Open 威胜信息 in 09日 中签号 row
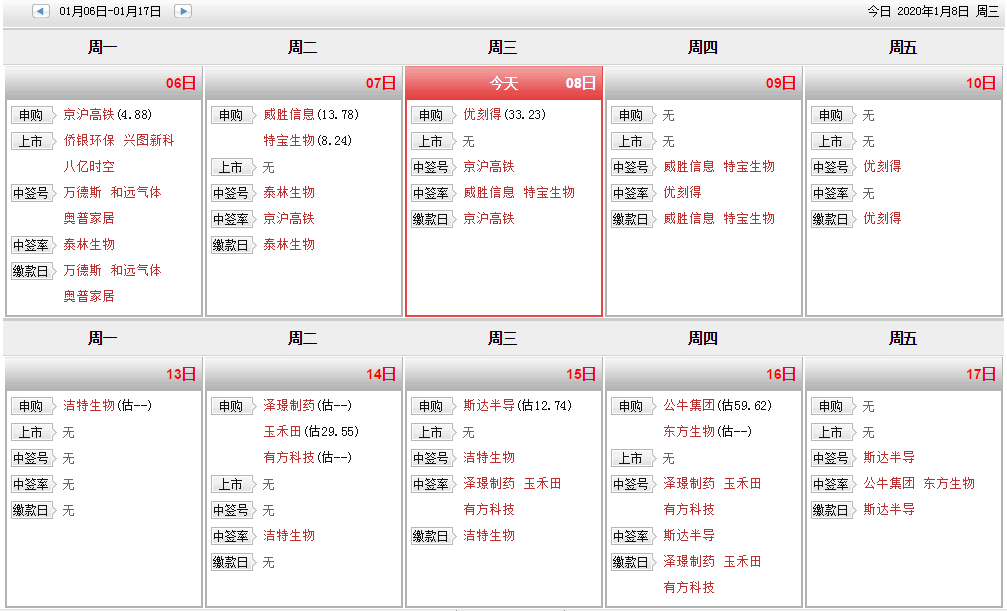The image size is (1007, 611). [x=689, y=166]
